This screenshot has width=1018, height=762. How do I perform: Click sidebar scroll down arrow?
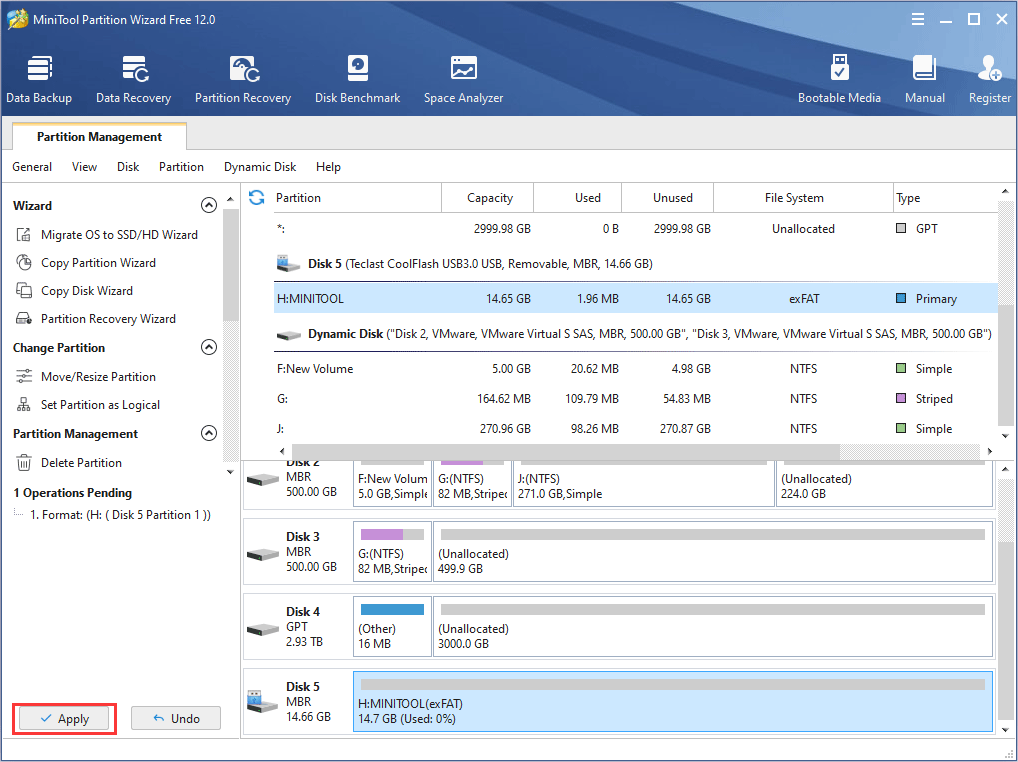click(230, 472)
